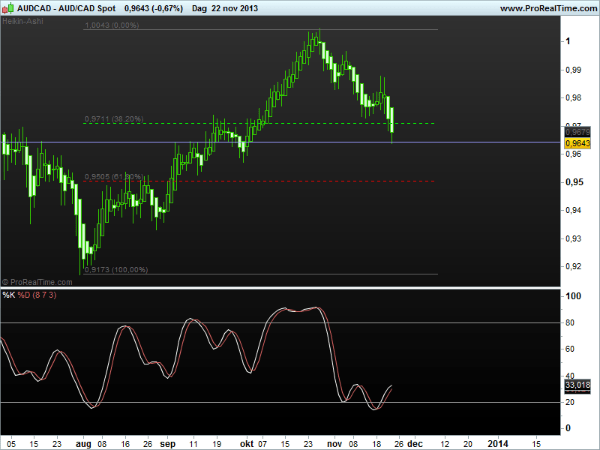Viewport: 600px width, 450px height.
Task: Select the AUDCAD - AUD/CAD Spot title text
Action: pos(66,8)
